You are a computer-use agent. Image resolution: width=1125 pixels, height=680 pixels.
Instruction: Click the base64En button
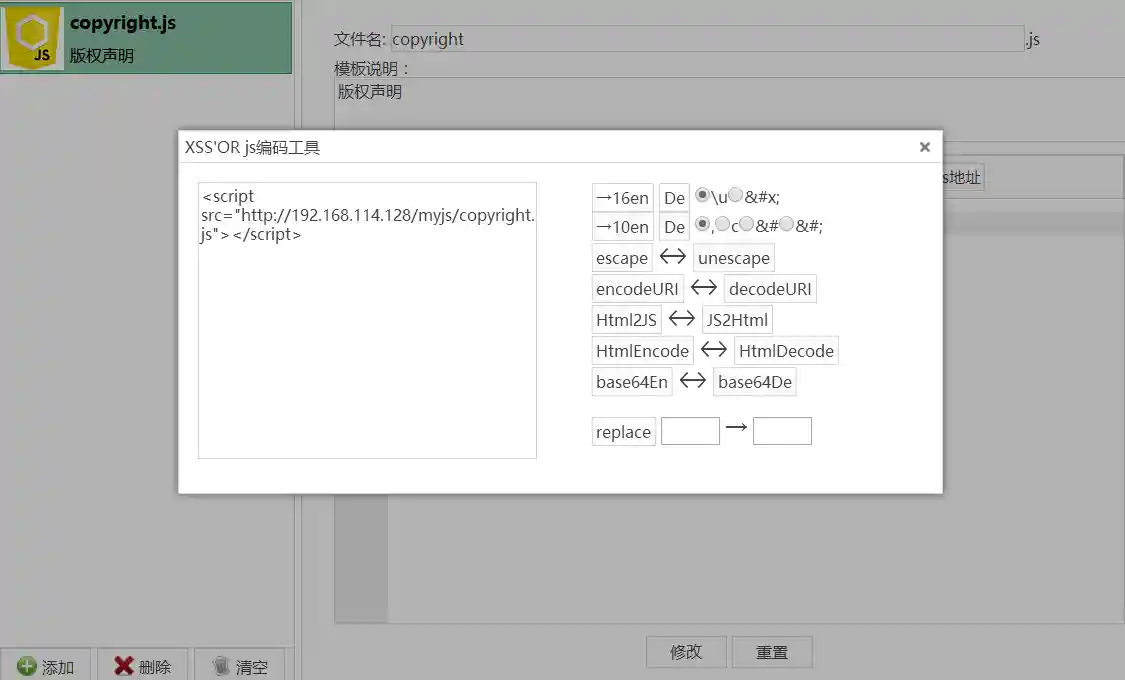pos(632,382)
